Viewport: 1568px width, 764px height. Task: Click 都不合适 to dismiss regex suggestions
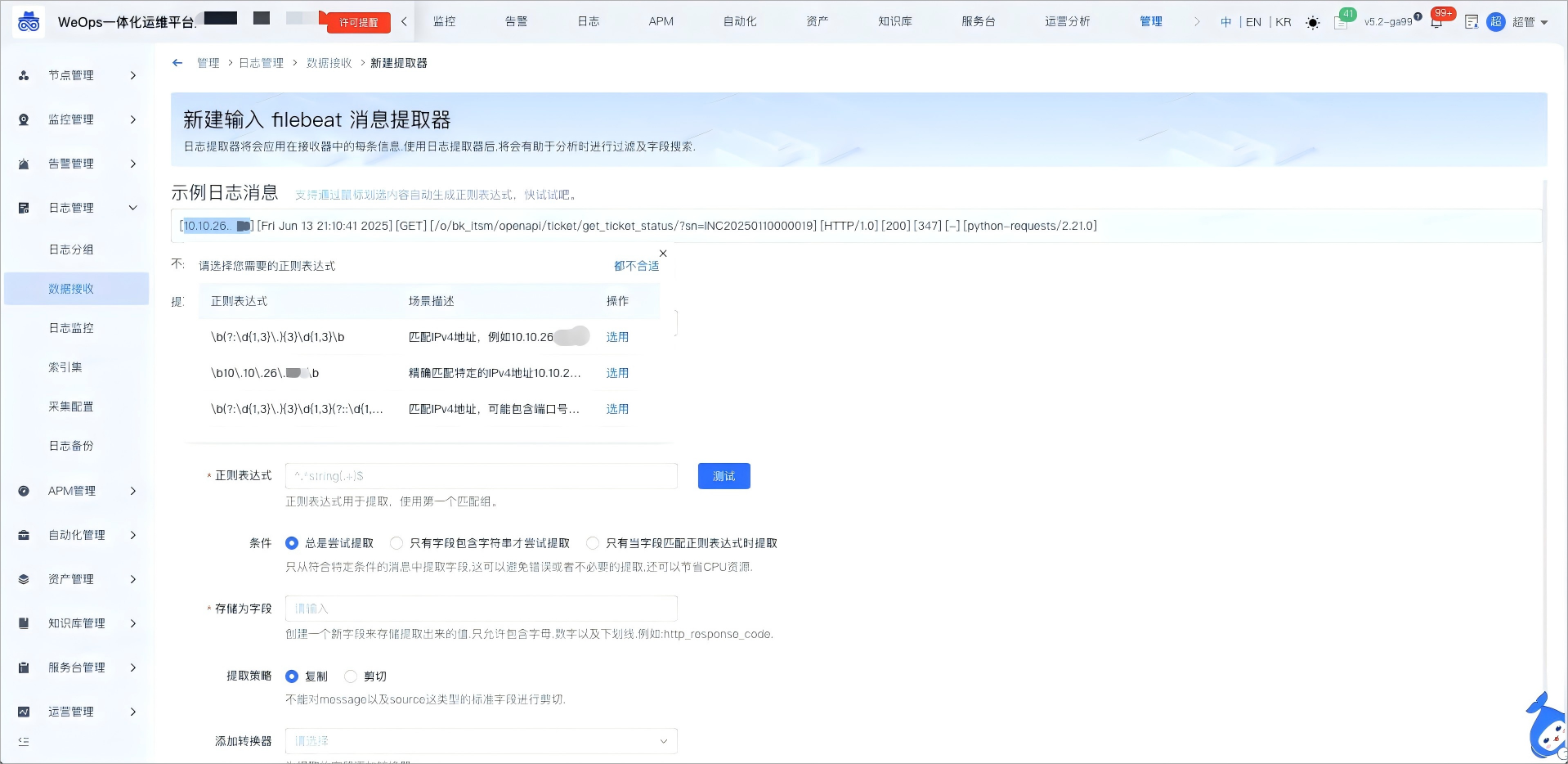(x=637, y=265)
